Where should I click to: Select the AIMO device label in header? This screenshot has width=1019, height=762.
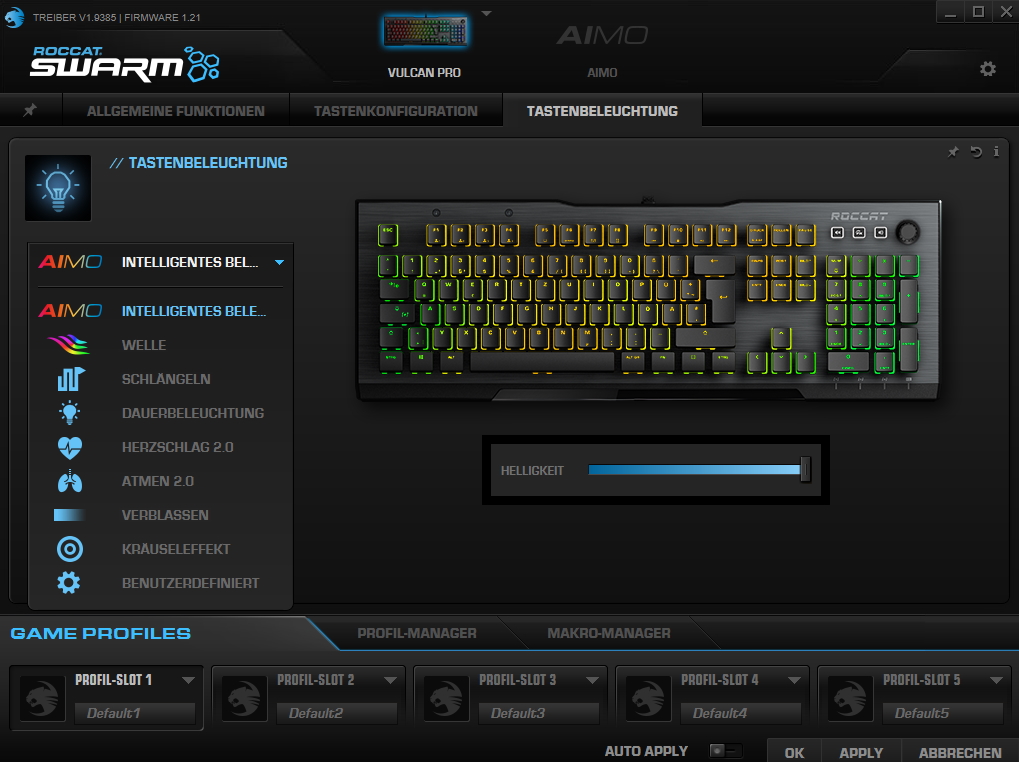(x=602, y=73)
